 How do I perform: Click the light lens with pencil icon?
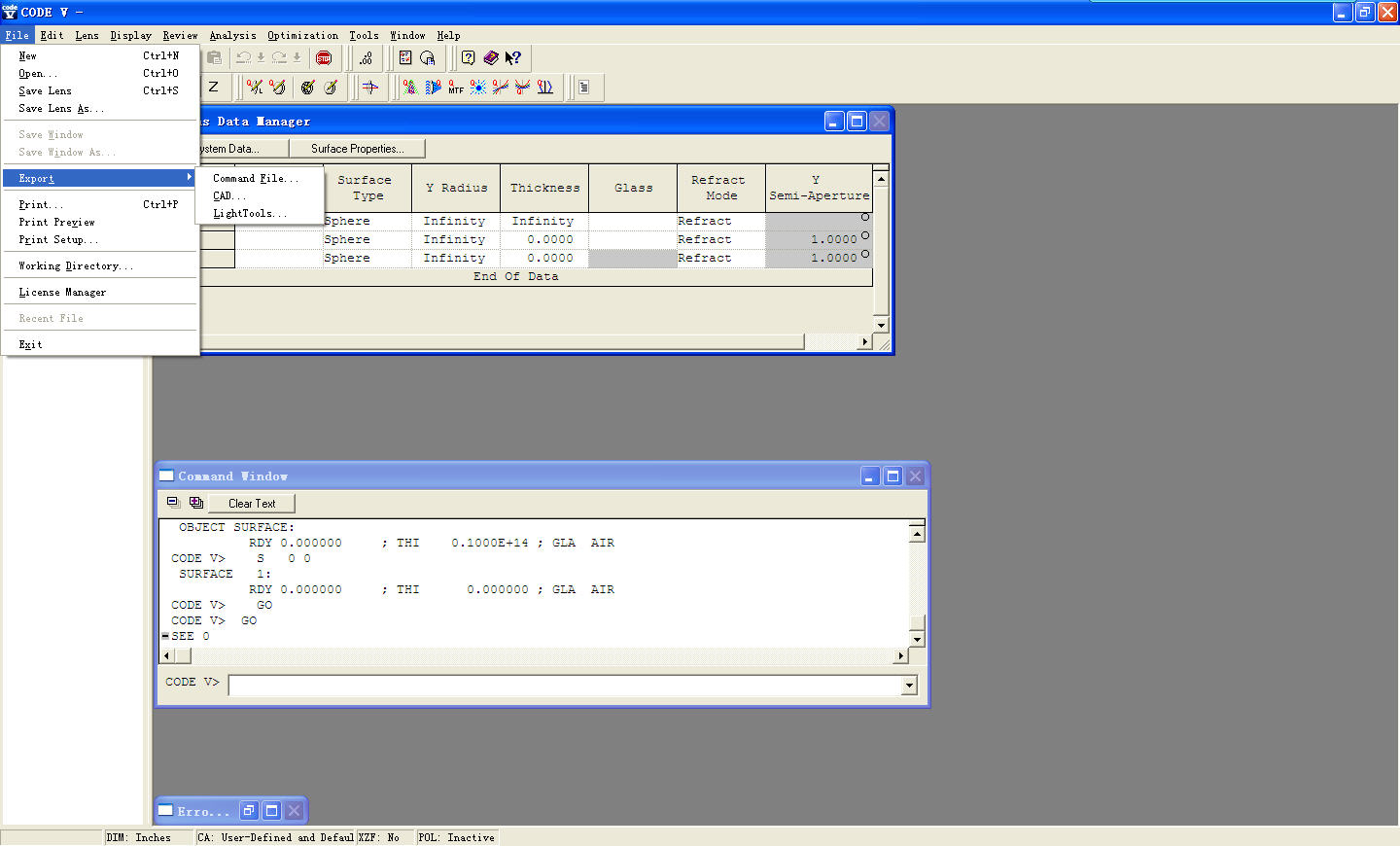tap(332, 88)
